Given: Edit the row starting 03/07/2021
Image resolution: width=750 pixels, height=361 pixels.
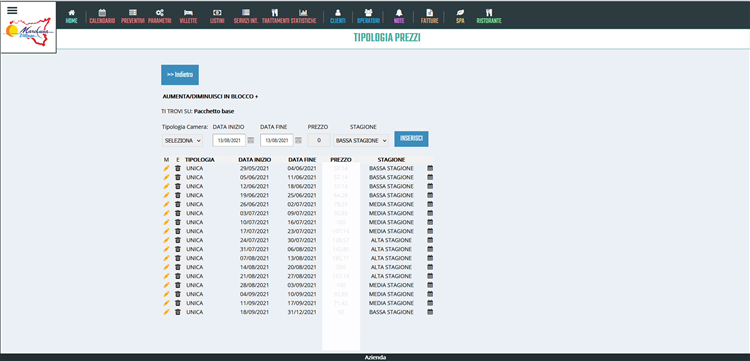Looking at the screenshot, I should (x=166, y=213).
